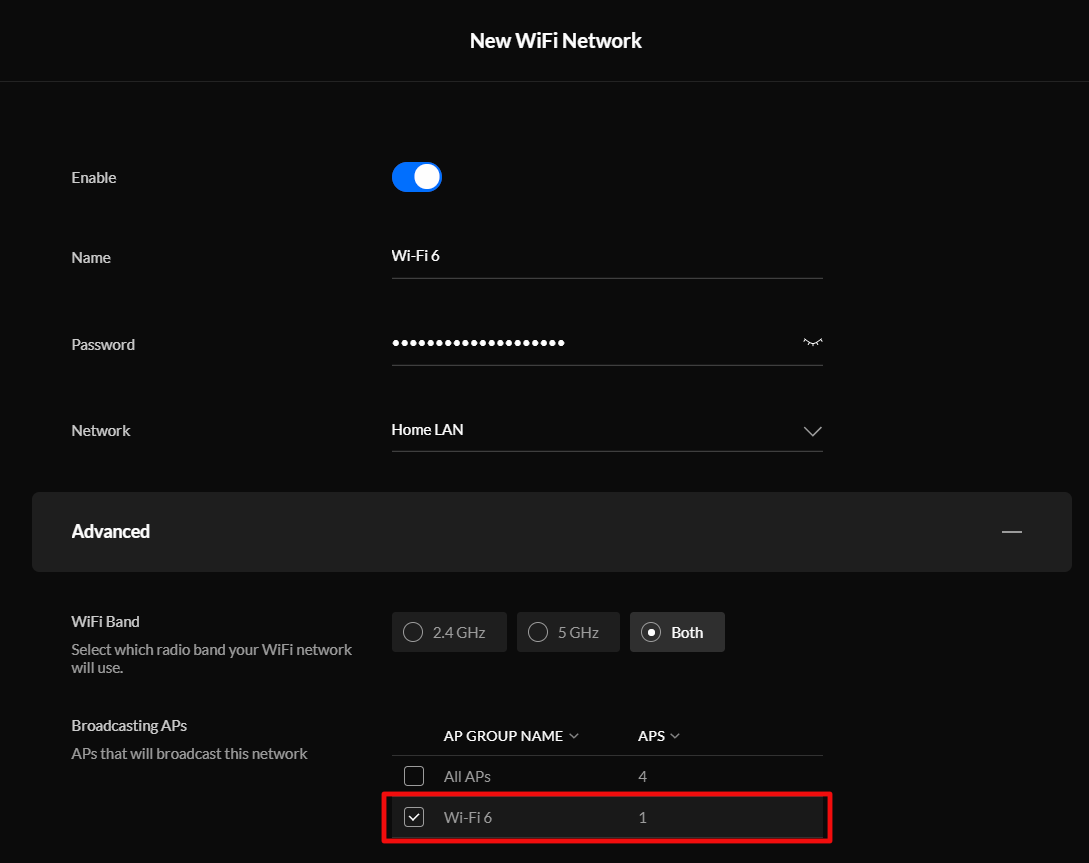Sort by the AP GROUP NAME column header

tap(503, 736)
